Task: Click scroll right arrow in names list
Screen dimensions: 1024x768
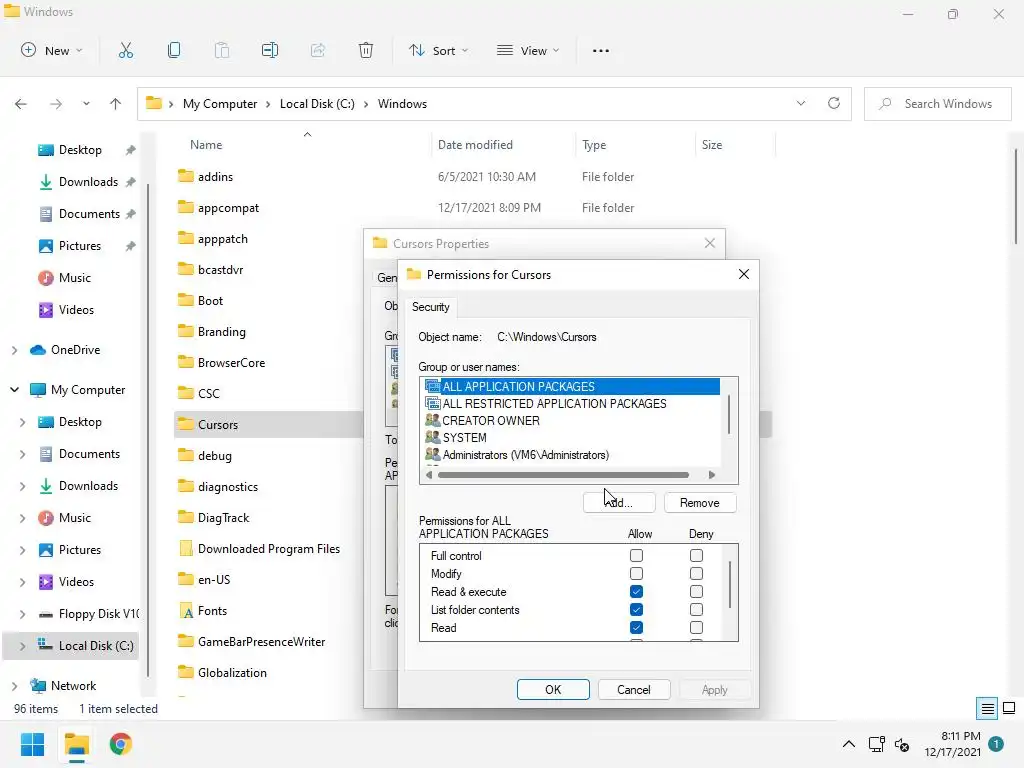Action: click(x=712, y=475)
